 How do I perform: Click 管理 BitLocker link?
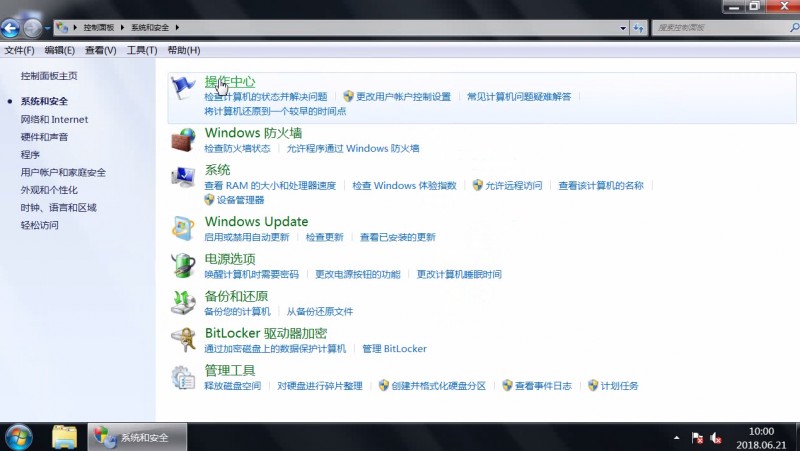pyautogui.click(x=394, y=349)
